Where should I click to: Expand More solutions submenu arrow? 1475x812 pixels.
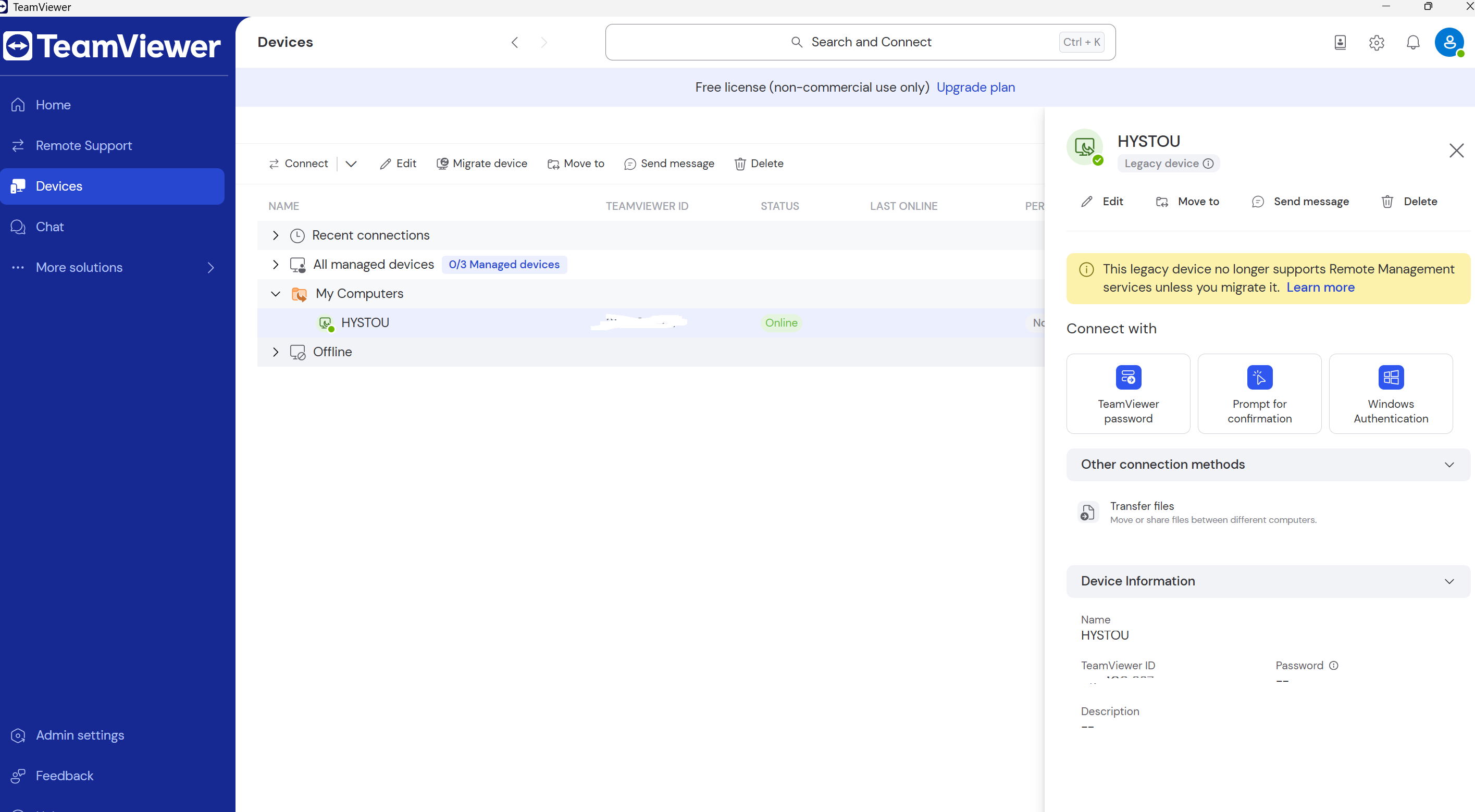[210, 267]
